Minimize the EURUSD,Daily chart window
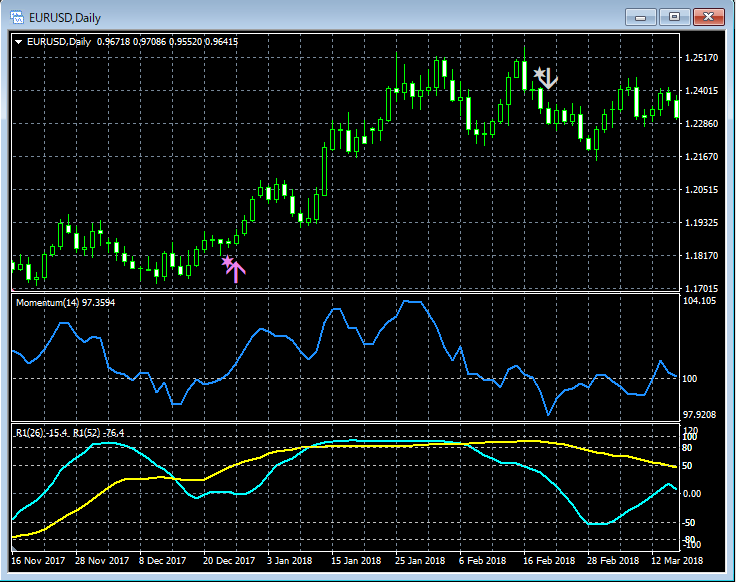The width and height of the screenshot is (737, 582). click(641, 16)
